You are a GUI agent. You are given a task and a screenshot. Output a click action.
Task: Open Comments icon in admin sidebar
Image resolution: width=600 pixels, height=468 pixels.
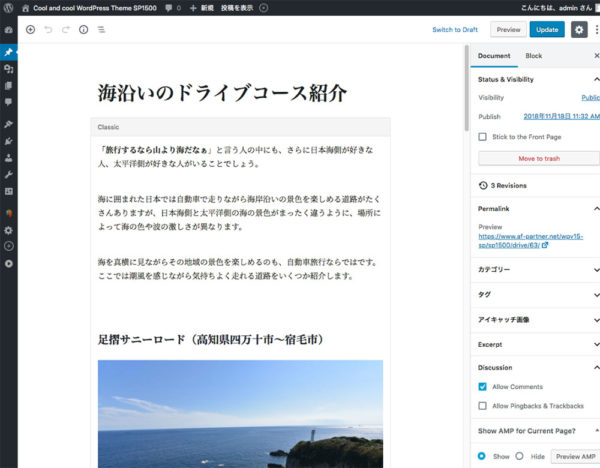(8, 102)
